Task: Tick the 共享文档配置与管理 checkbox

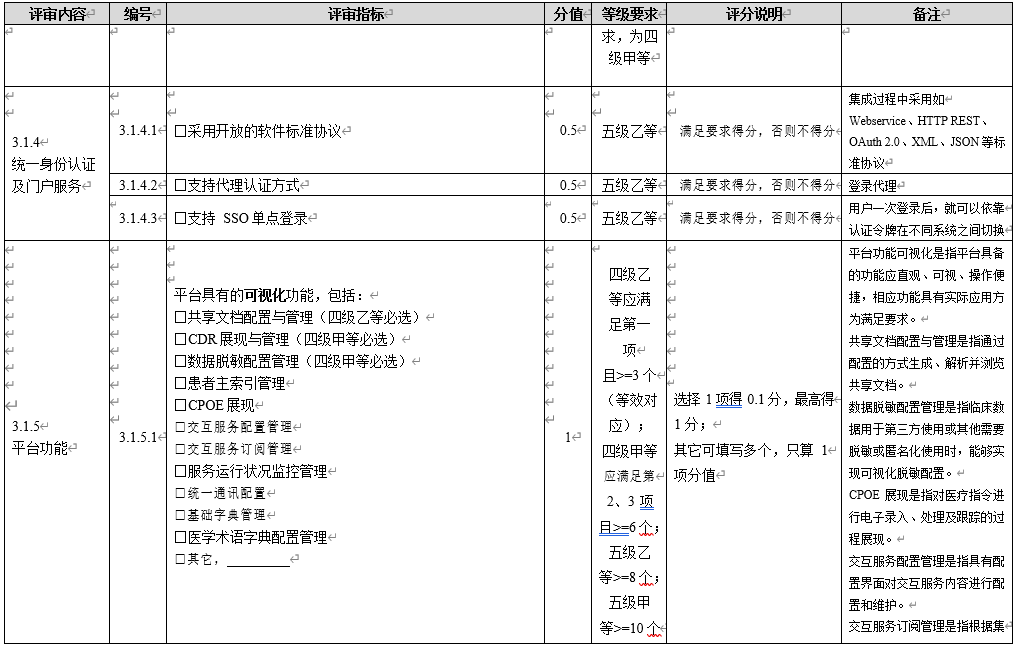Action: [x=180, y=317]
